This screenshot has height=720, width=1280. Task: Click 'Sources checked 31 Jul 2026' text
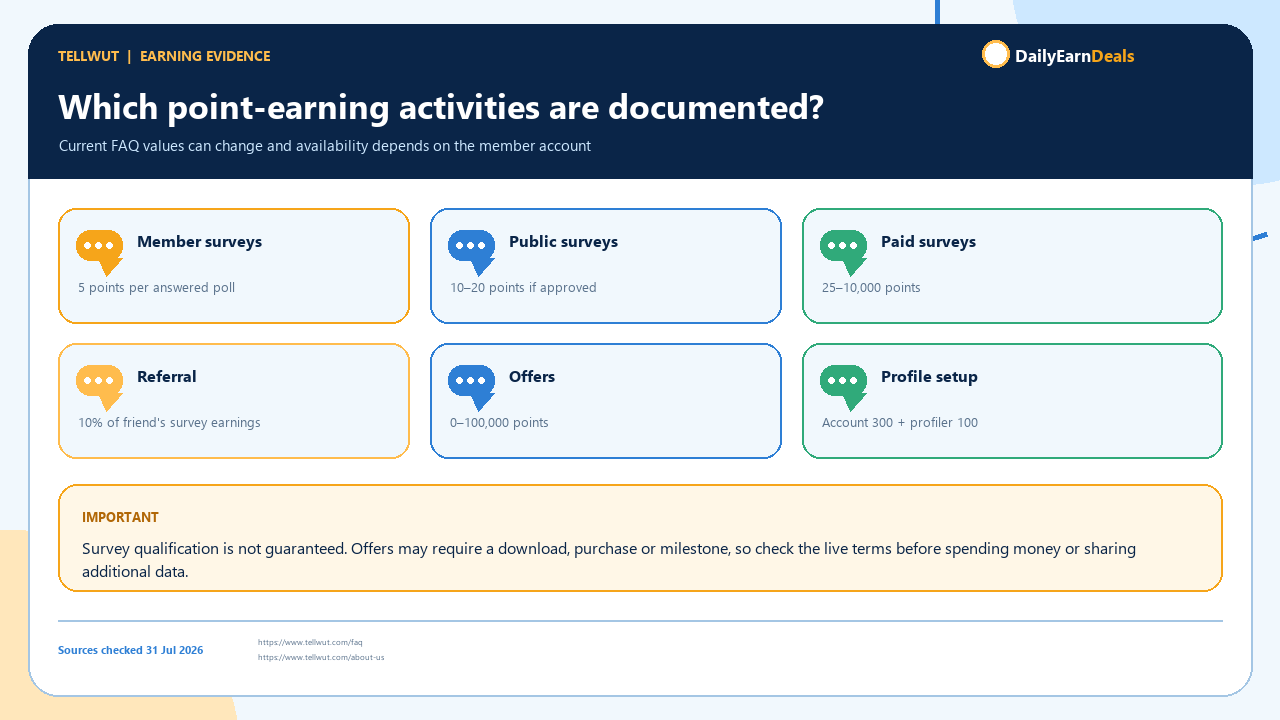130,650
